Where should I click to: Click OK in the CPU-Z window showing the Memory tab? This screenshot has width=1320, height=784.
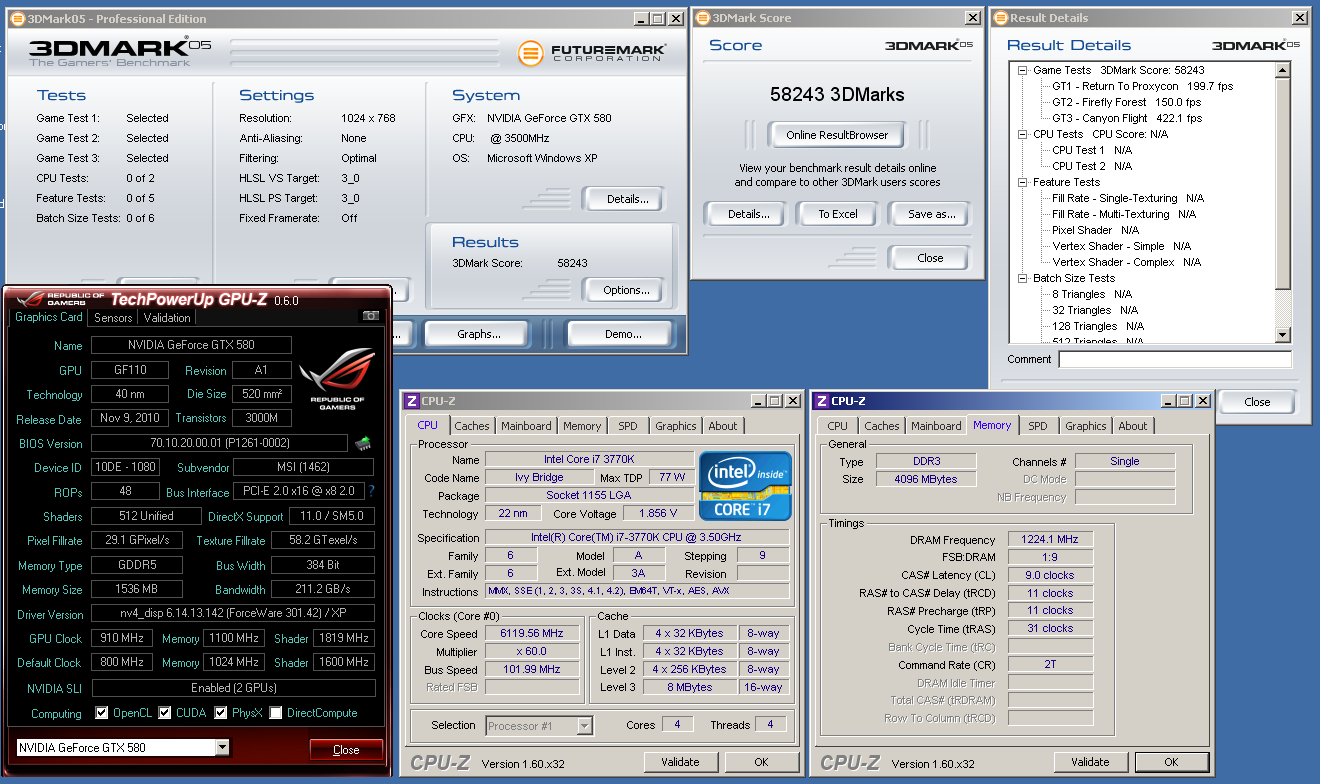[1170, 762]
